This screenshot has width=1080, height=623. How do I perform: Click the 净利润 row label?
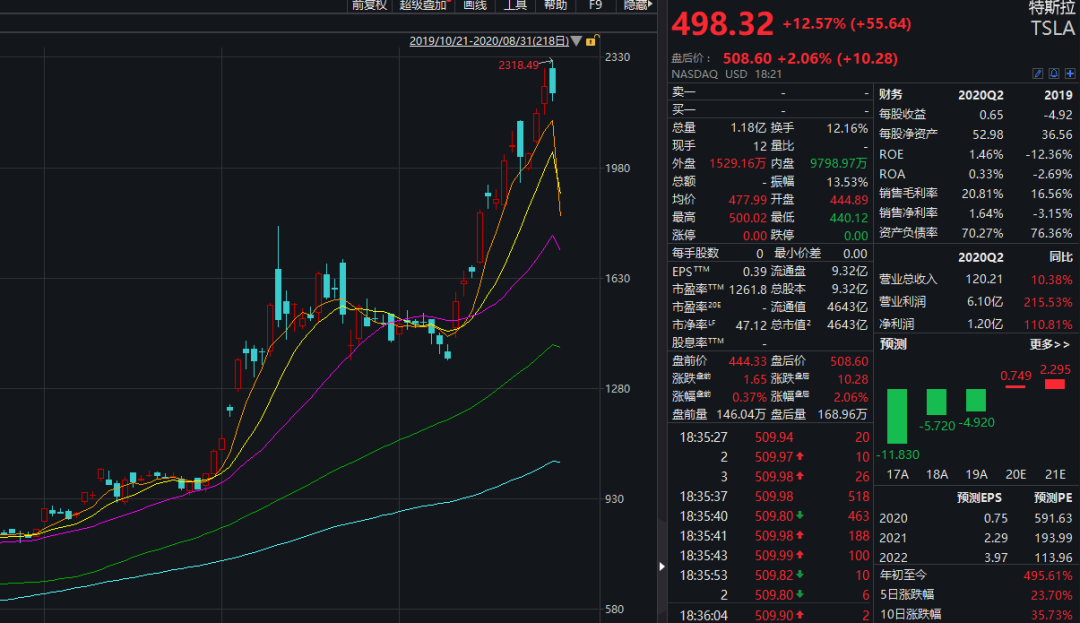[x=897, y=324]
